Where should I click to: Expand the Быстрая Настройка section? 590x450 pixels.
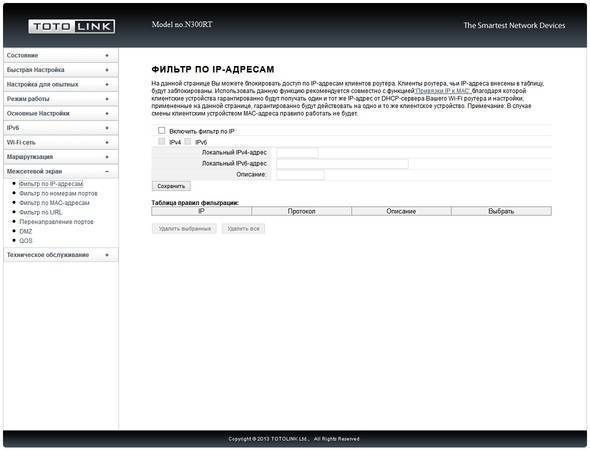[61, 70]
